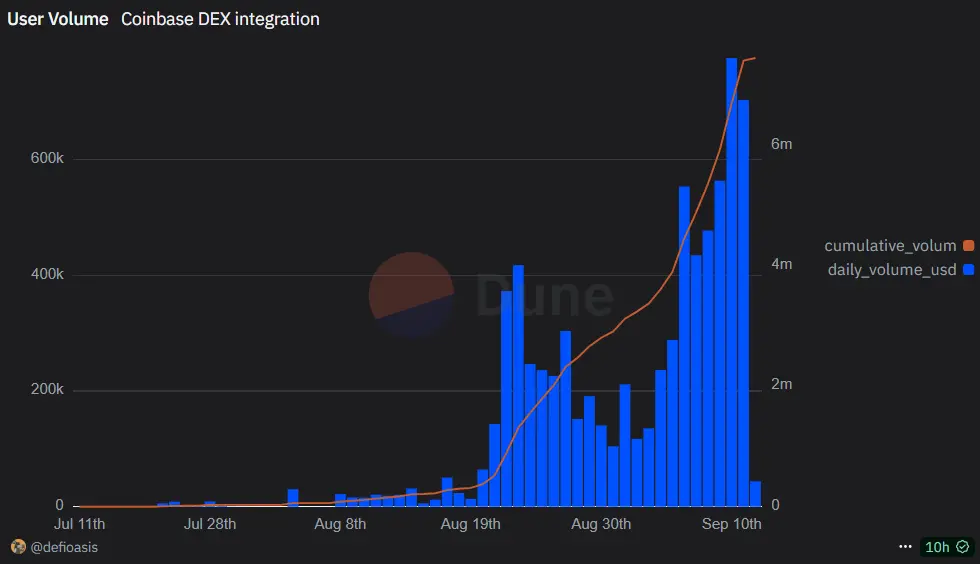Screen dimensions: 980x564
Task: Toggle the daily_volume_usd legend entry
Action: tap(901, 269)
